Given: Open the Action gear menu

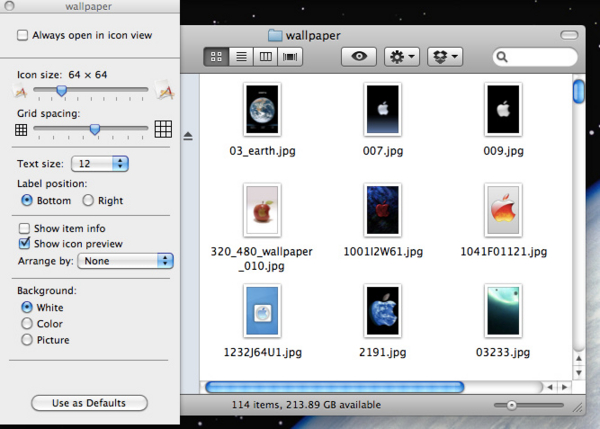Looking at the screenshot, I should pyautogui.click(x=402, y=57).
